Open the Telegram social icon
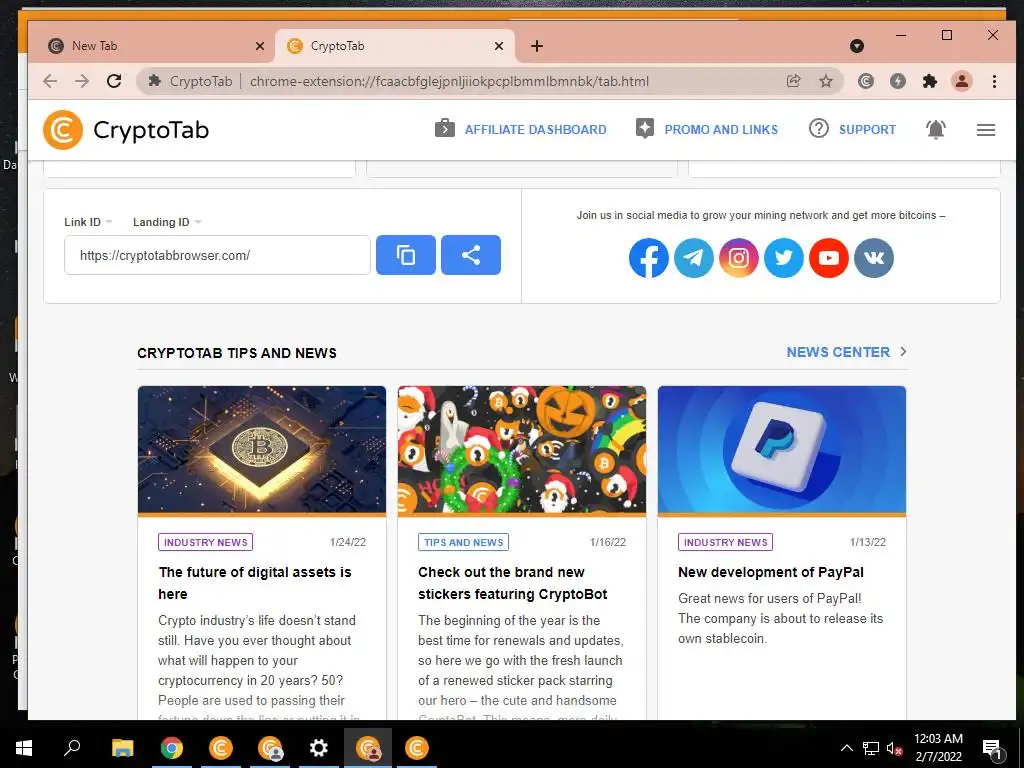This screenshot has width=1024, height=768. 694,258
